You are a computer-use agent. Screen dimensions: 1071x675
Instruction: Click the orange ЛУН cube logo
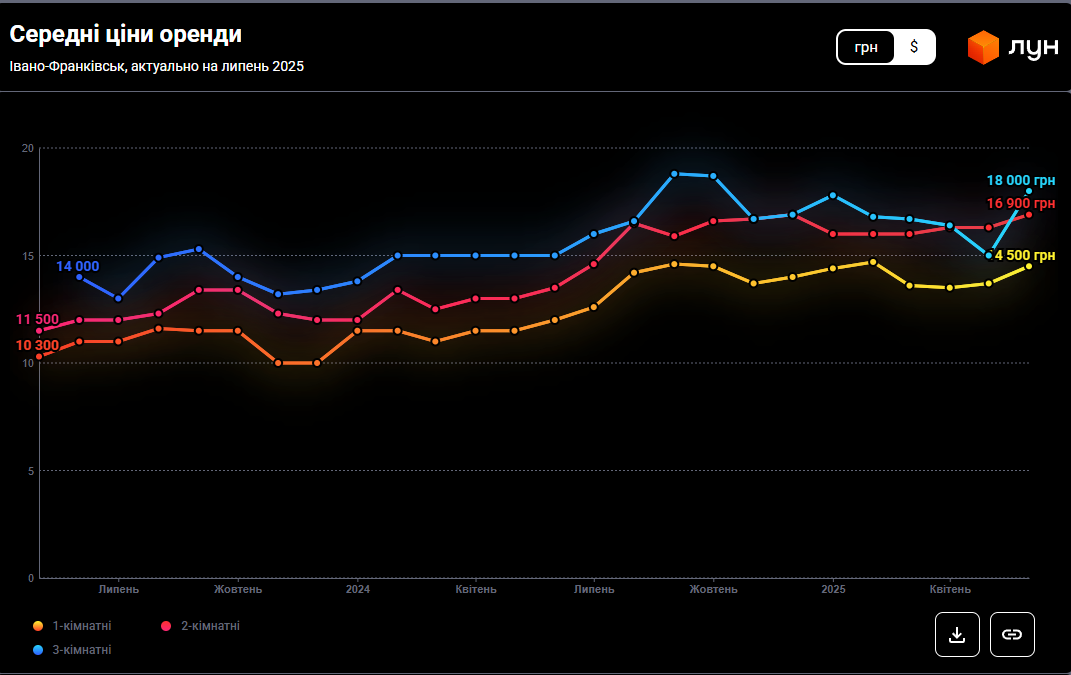(983, 47)
